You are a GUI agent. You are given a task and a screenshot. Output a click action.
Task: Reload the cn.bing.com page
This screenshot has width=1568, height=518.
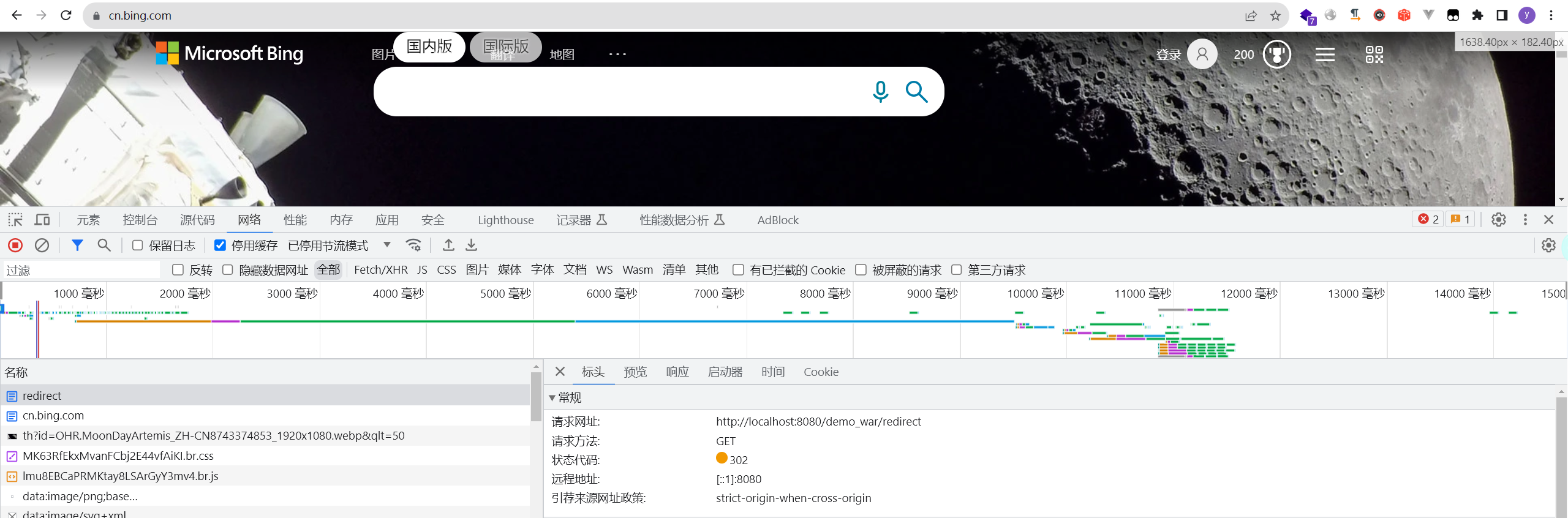coord(66,15)
